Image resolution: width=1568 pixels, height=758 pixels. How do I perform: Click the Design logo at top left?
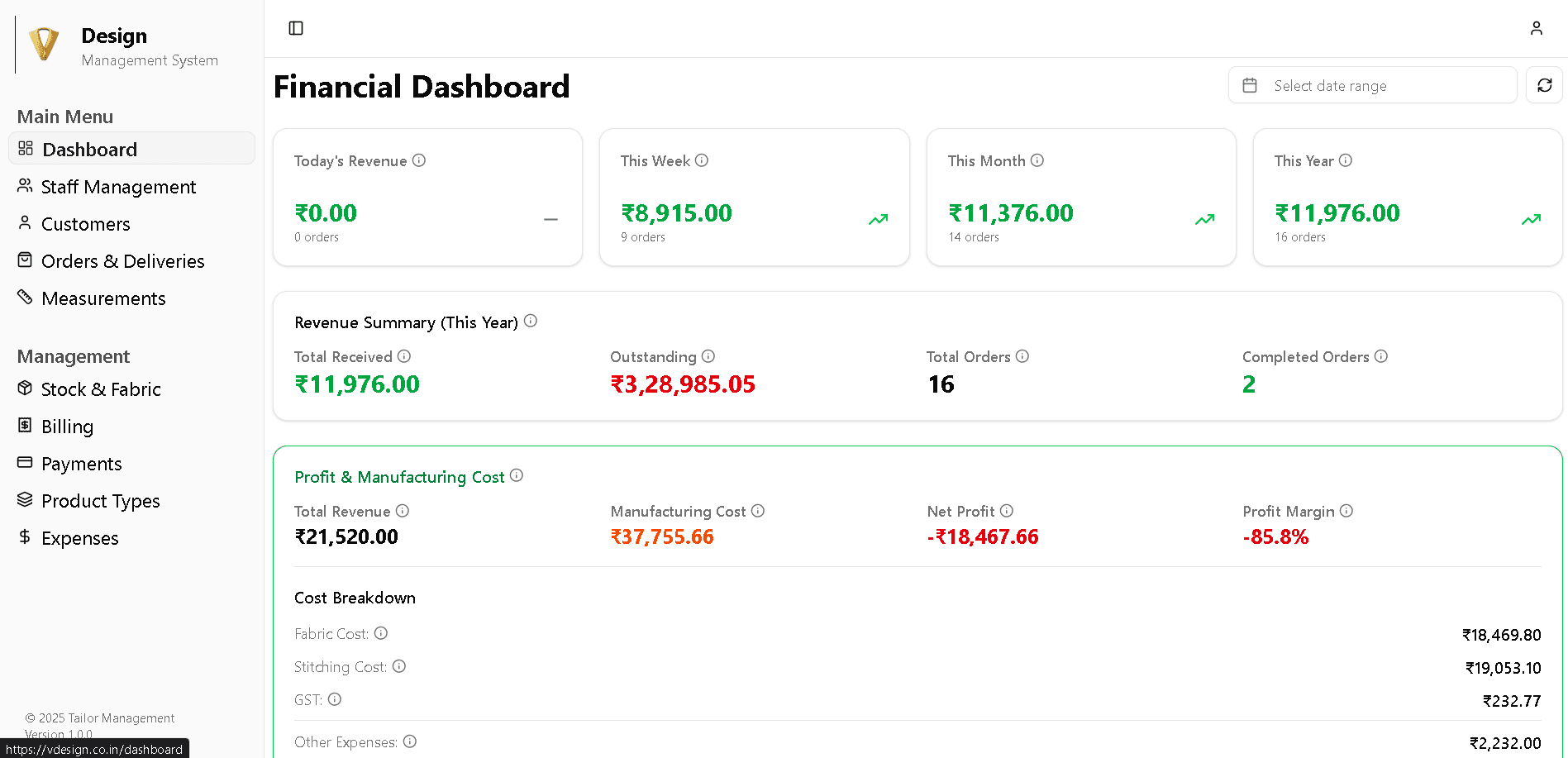pyautogui.click(x=43, y=44)
